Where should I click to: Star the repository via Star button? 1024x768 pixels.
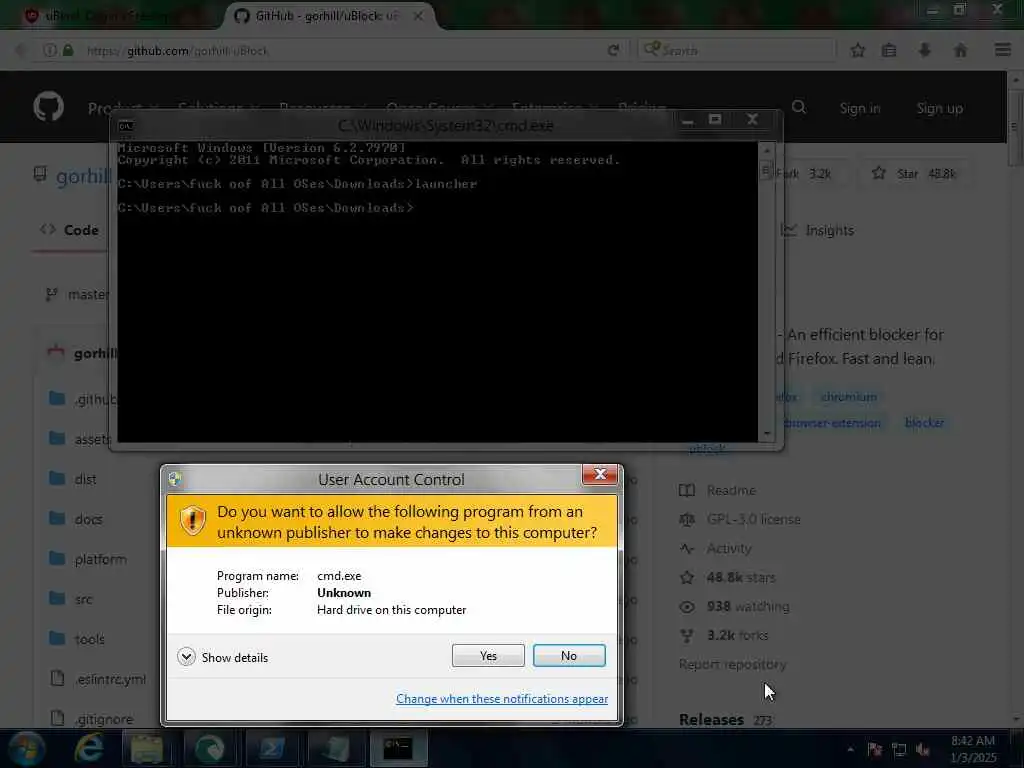point(913,174)
